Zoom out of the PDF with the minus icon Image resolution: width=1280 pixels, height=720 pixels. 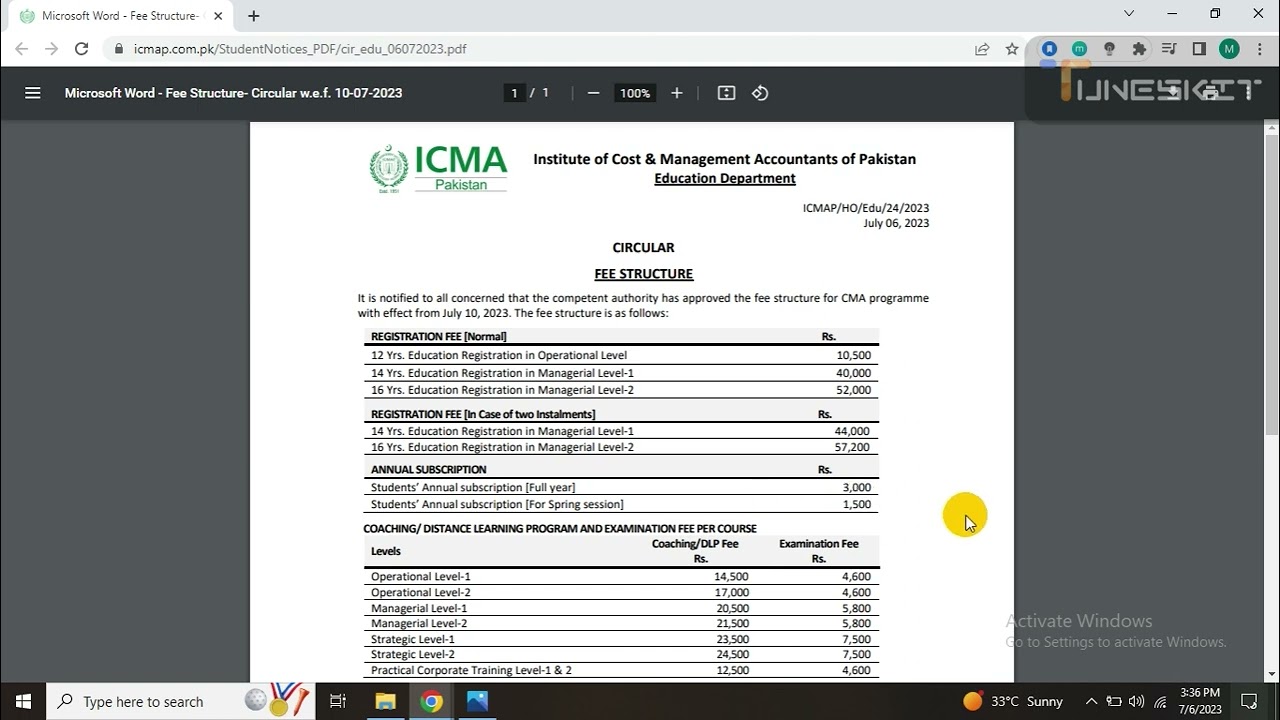[593, 93]
